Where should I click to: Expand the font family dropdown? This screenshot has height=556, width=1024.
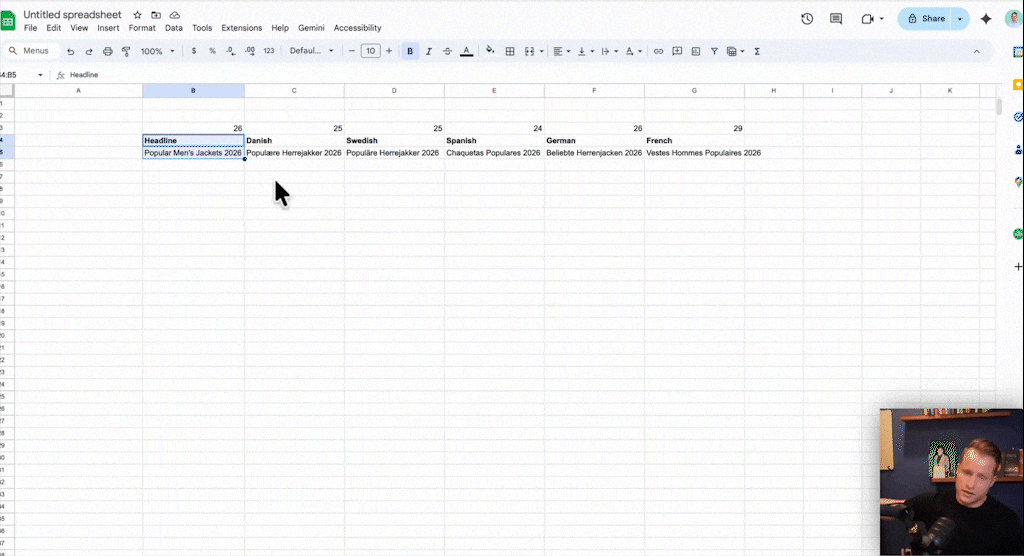310,51
